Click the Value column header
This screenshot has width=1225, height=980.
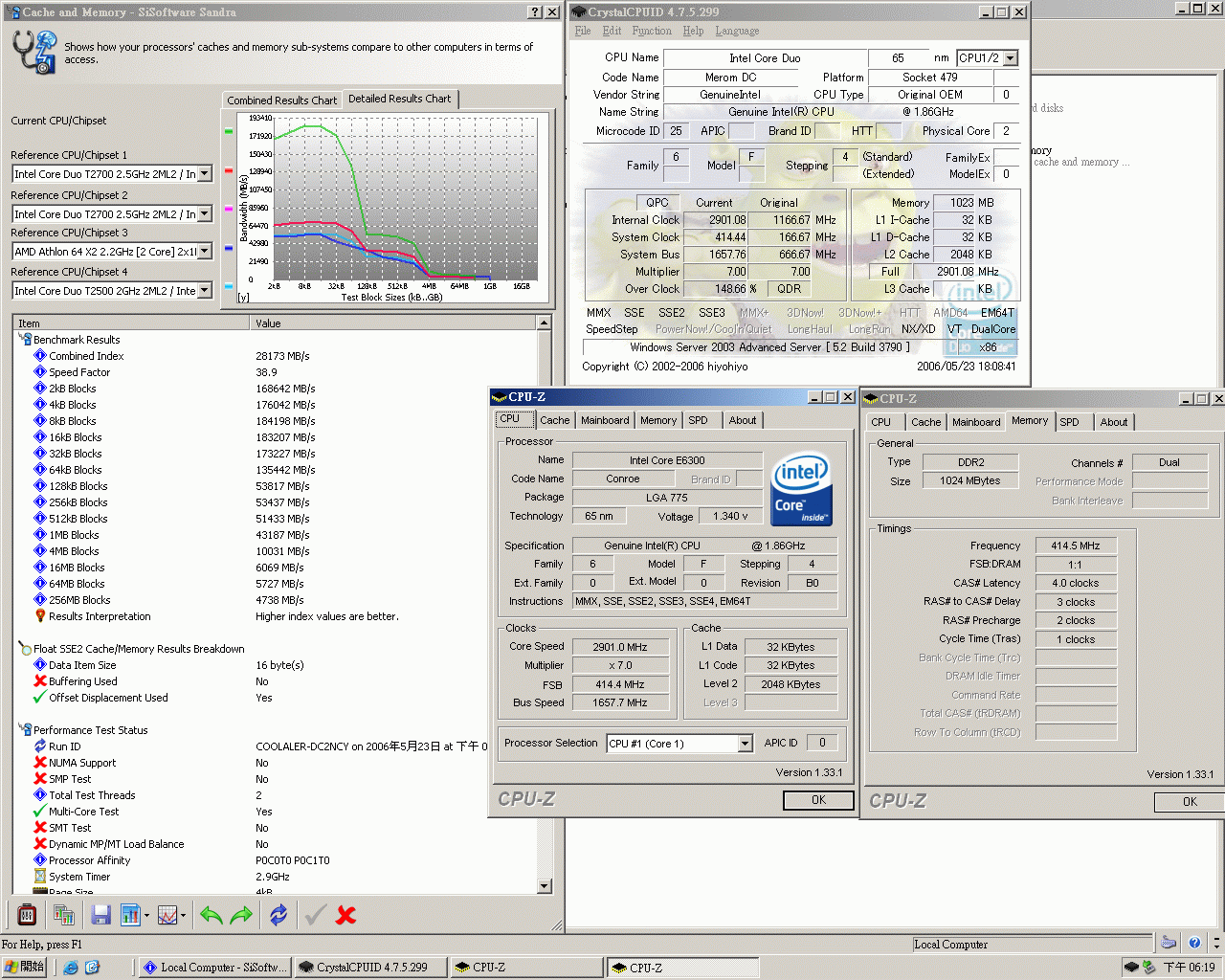point(393,323)
